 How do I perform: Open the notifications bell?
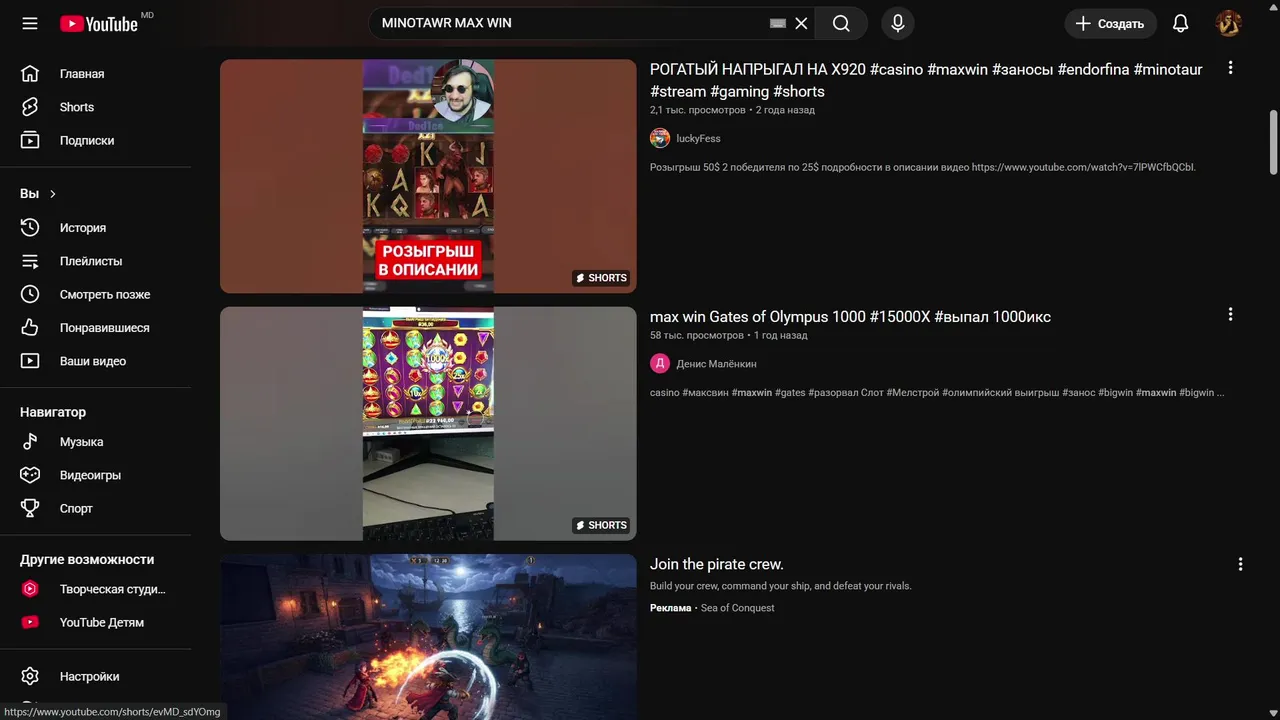coord(1181,23)
